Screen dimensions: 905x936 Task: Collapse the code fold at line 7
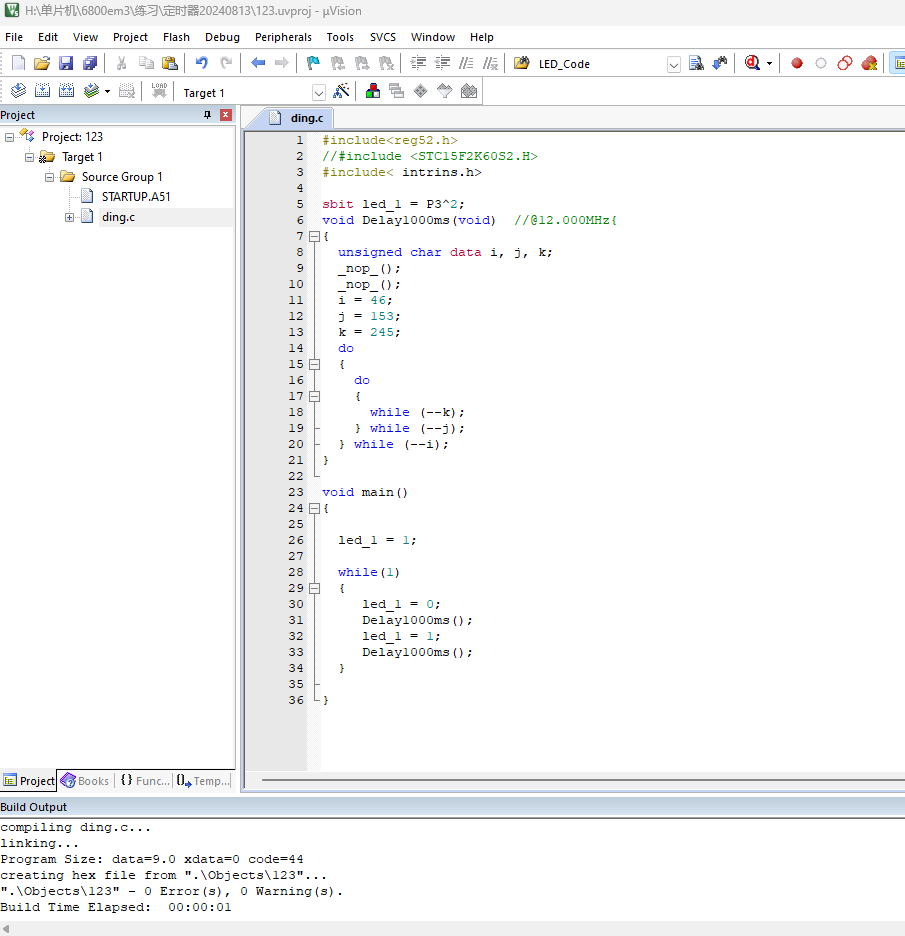[x=315, y=236]
